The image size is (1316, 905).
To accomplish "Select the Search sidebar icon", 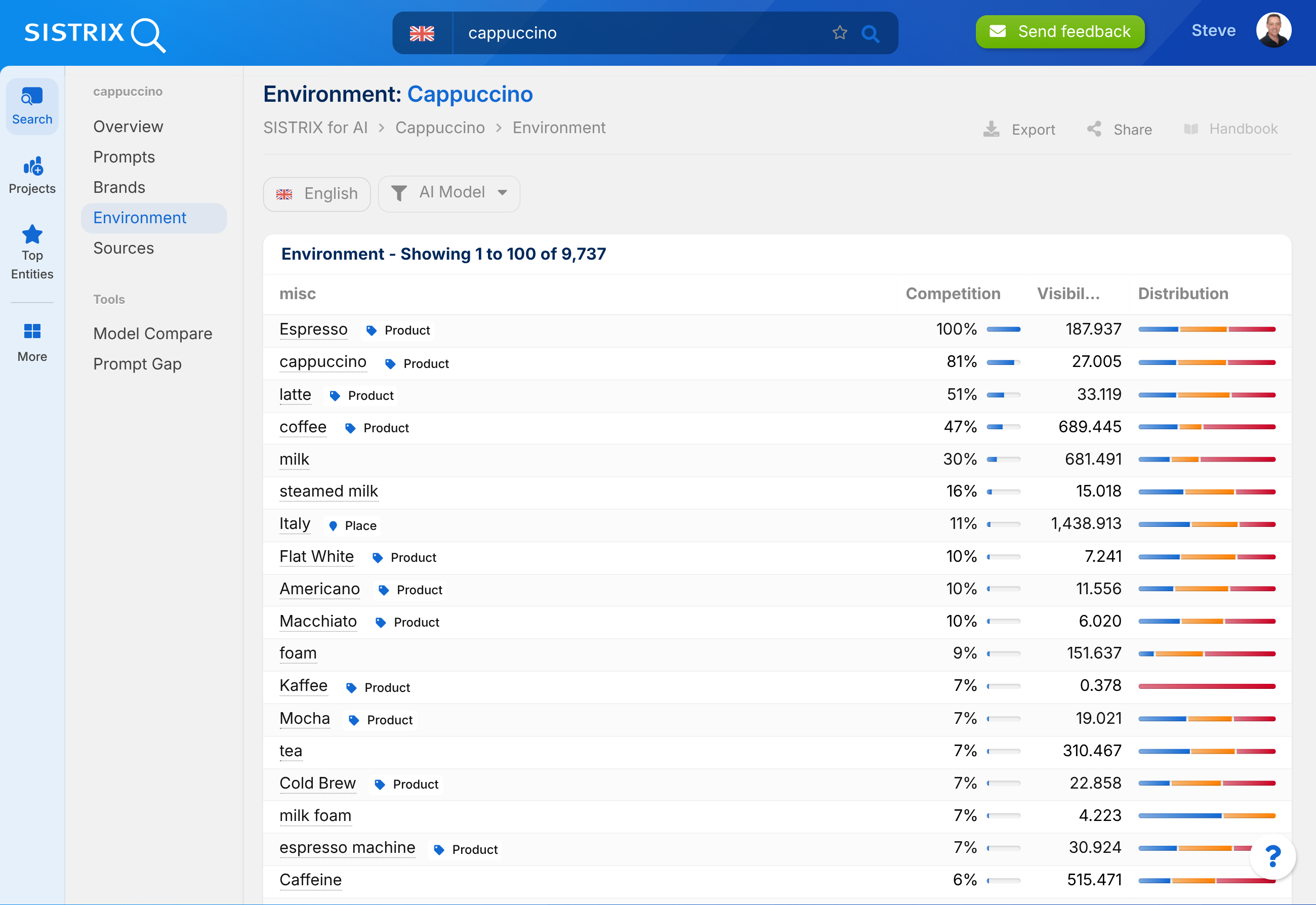I will point(32,106).
